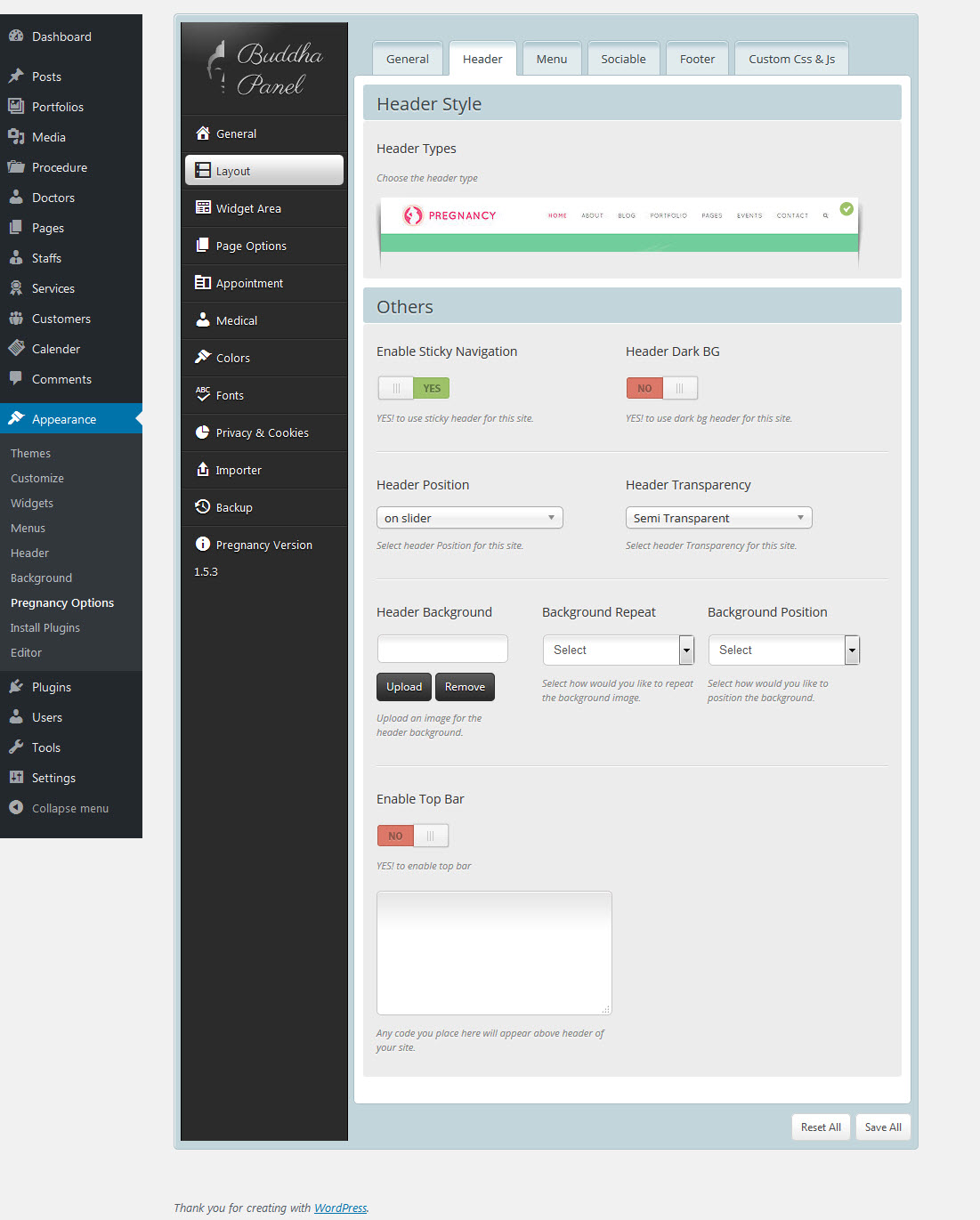Select the Appointment panel icon
Image resolution: width=980 pixels, height=1220 pixels.
tap(203, 283)
